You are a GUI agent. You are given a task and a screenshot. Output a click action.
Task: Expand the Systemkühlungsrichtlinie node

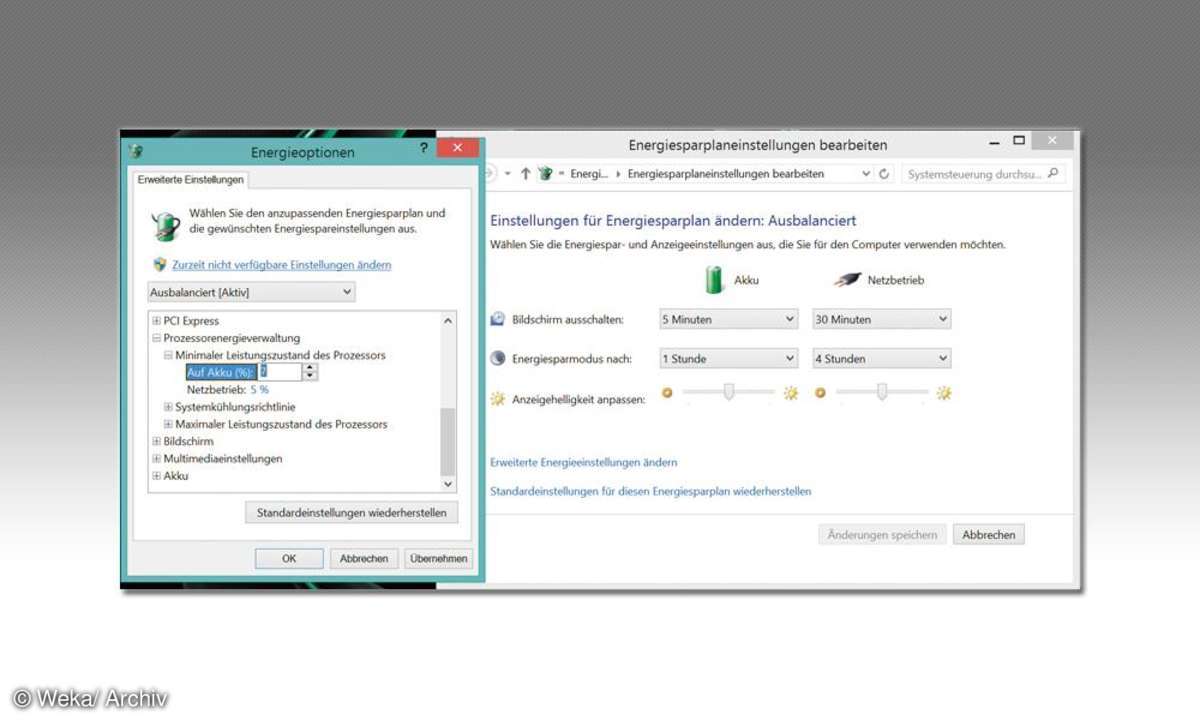coord(168,407)
